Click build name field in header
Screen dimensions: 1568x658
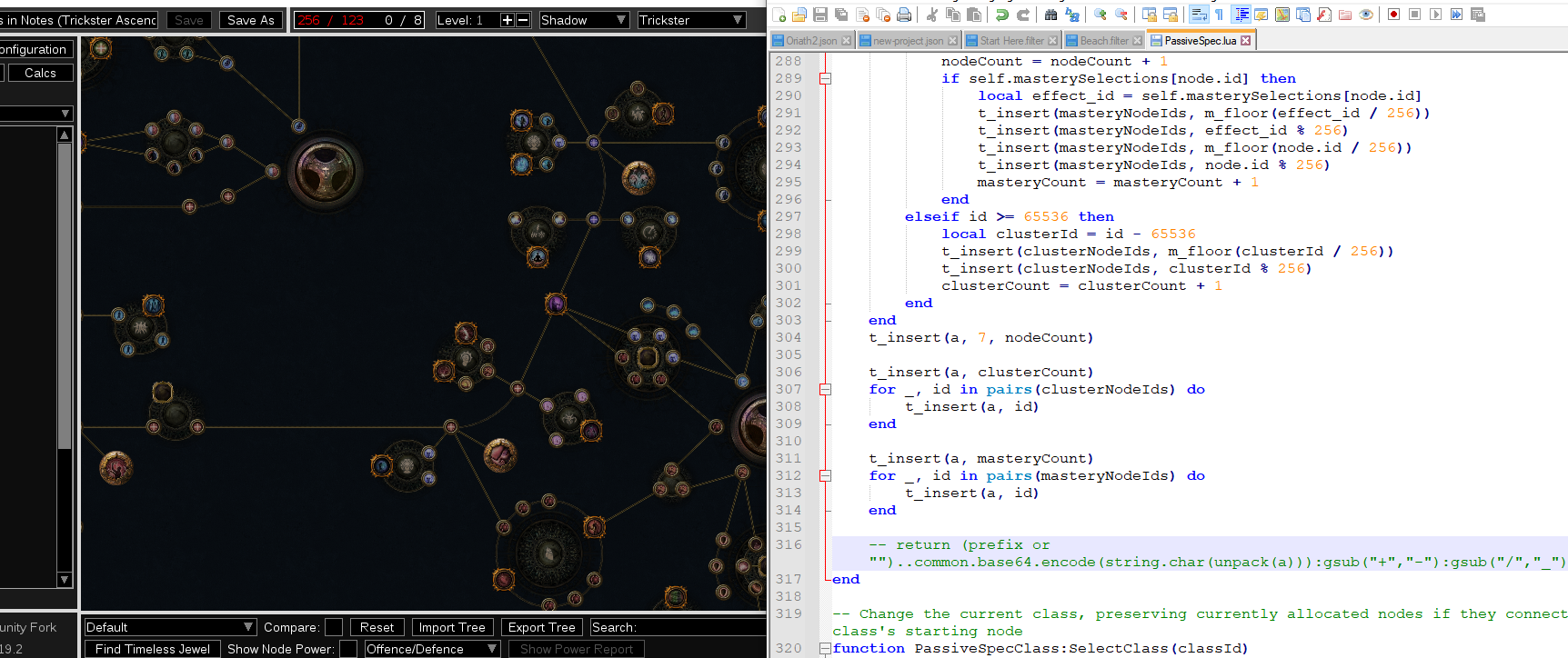pyautogui.click(x=79, y=20)
